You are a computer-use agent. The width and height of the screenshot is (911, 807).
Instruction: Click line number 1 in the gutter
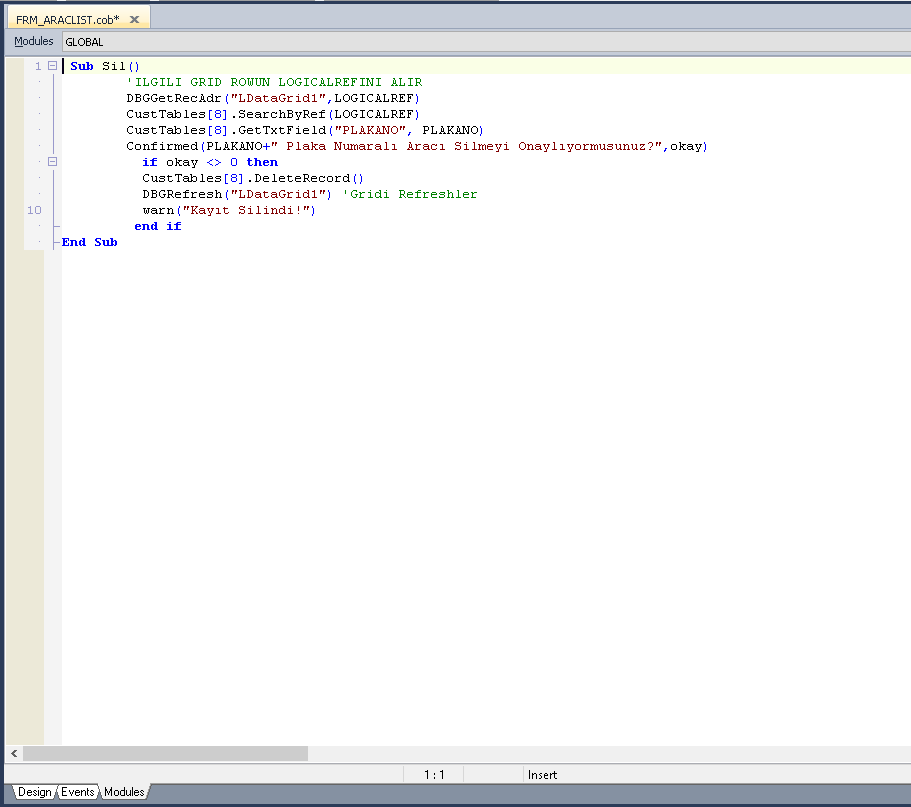(x=38, y=66)
